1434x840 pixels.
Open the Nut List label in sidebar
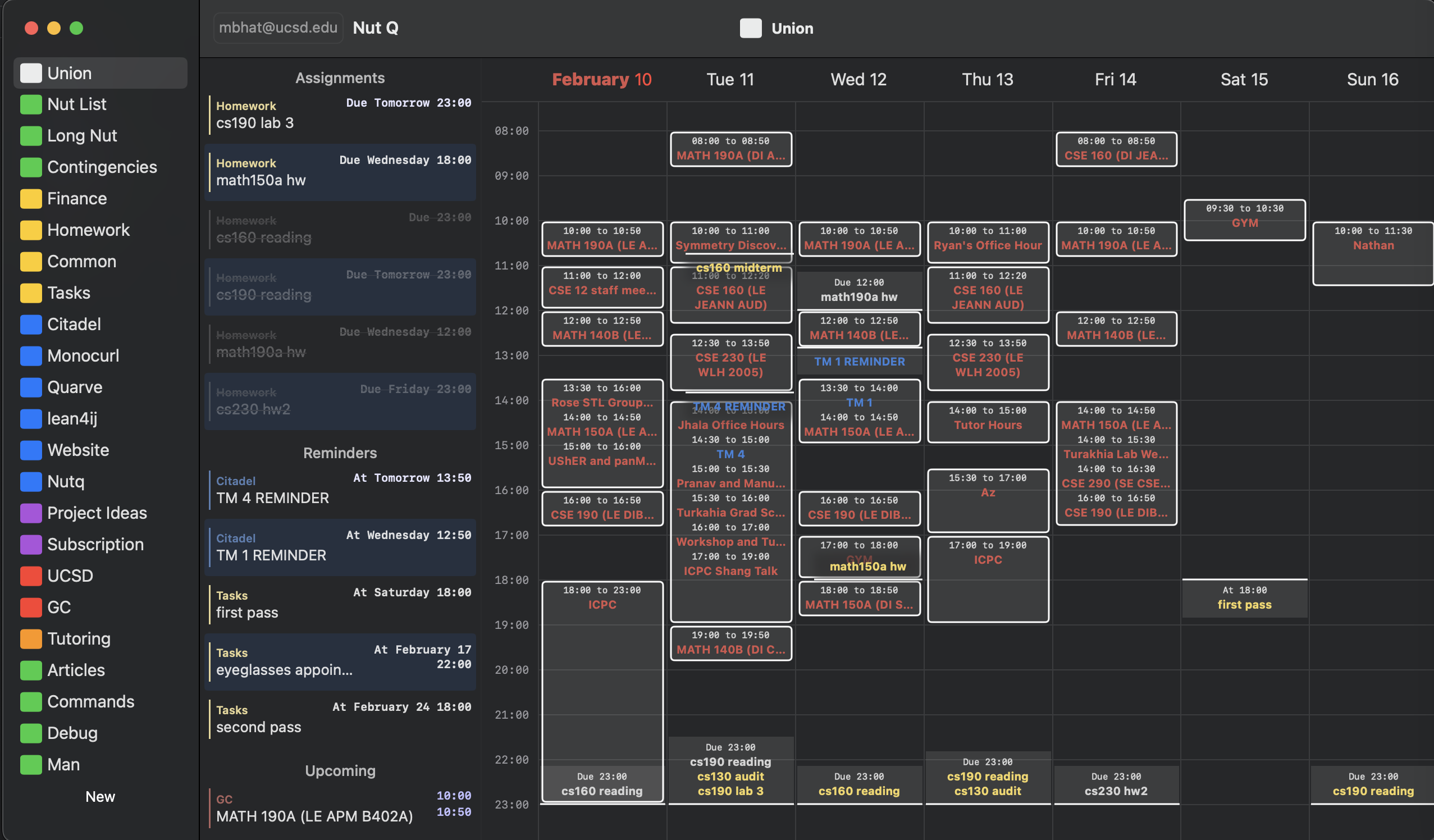[77, 104]
